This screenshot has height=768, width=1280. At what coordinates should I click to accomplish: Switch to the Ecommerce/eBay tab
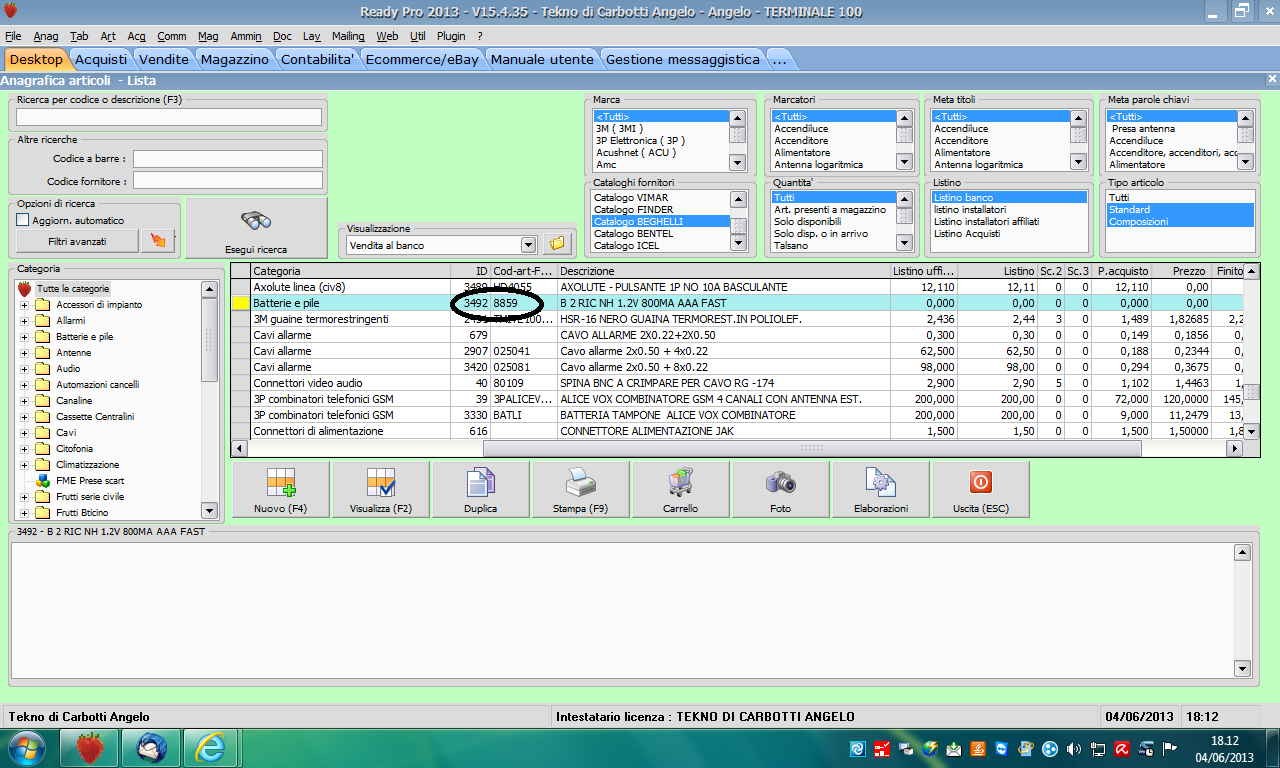click(x=422, y=59)
